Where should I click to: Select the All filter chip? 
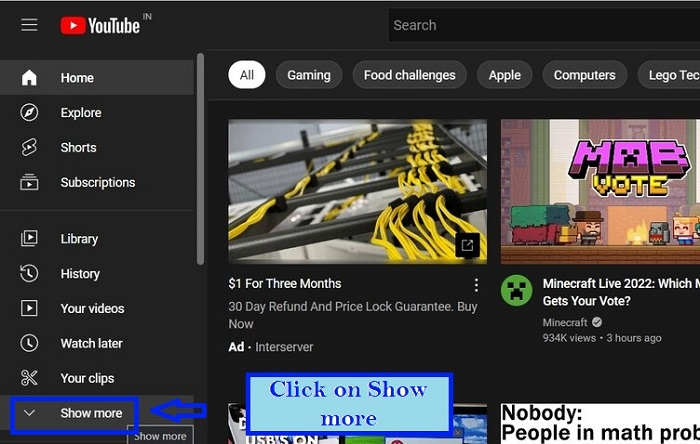(246, 75)
